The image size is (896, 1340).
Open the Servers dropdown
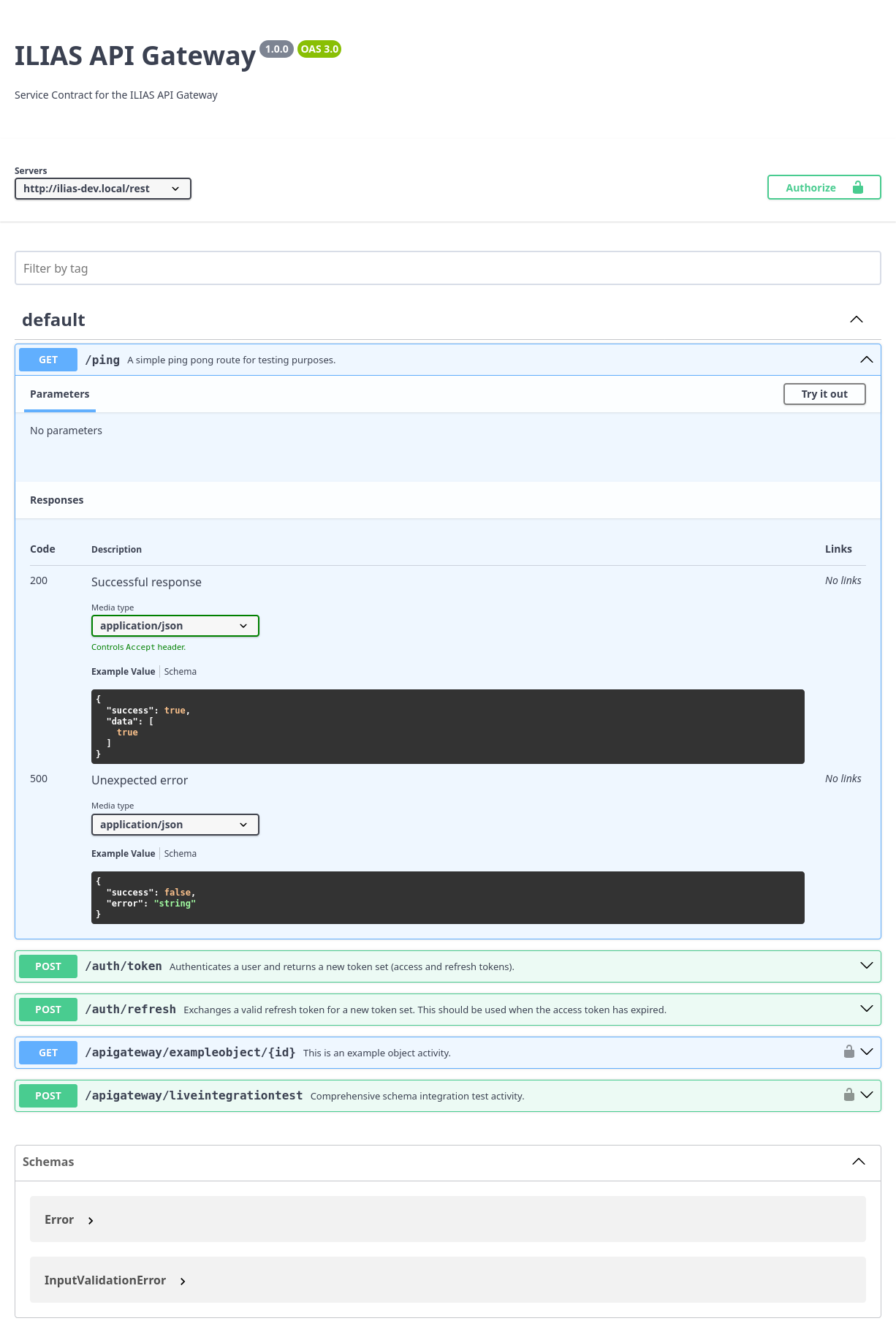click(103, 189)
